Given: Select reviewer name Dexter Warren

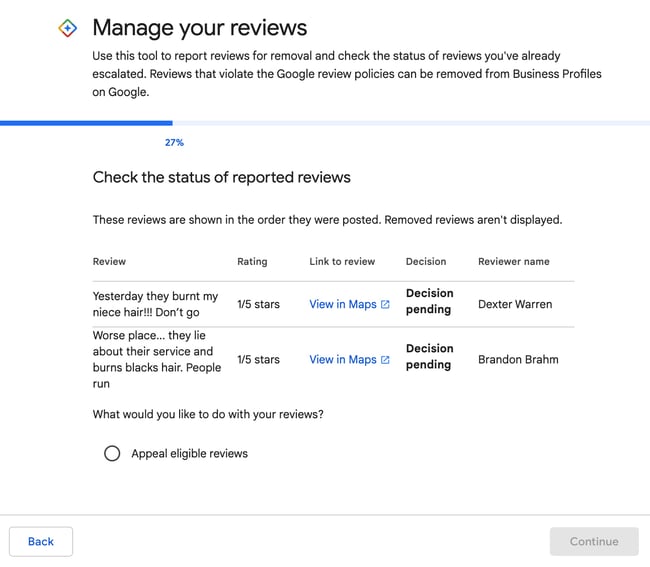Looking at the screenshot, I should coord(515,304).
